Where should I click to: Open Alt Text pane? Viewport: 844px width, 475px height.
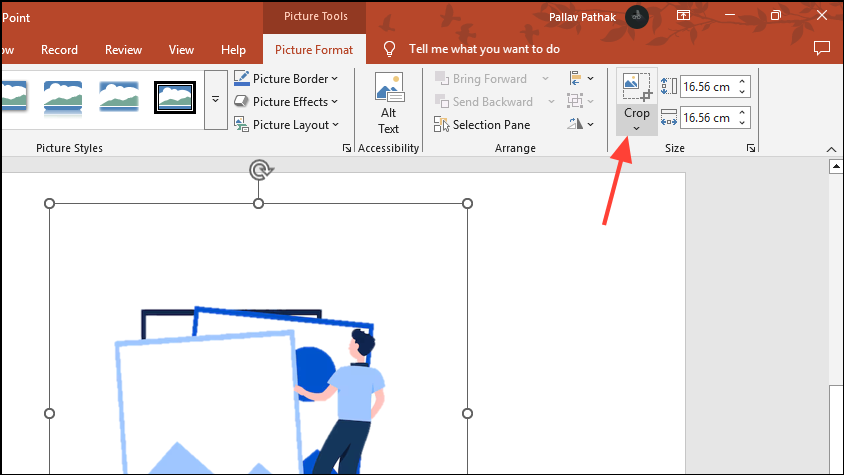[x=388, y=104]
